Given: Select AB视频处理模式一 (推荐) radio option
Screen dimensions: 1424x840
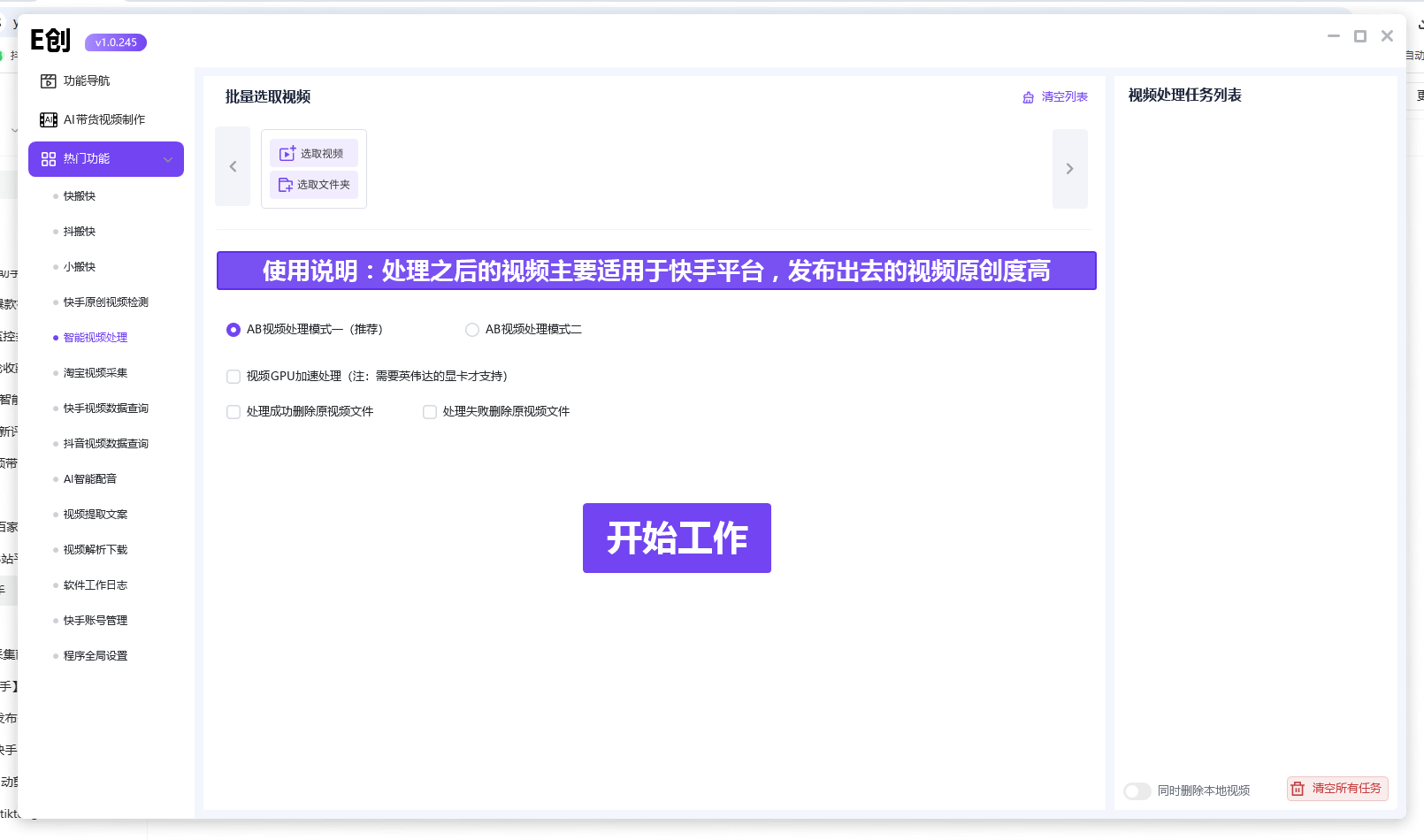Looking at the screenshot, I should tap(234, 330).
